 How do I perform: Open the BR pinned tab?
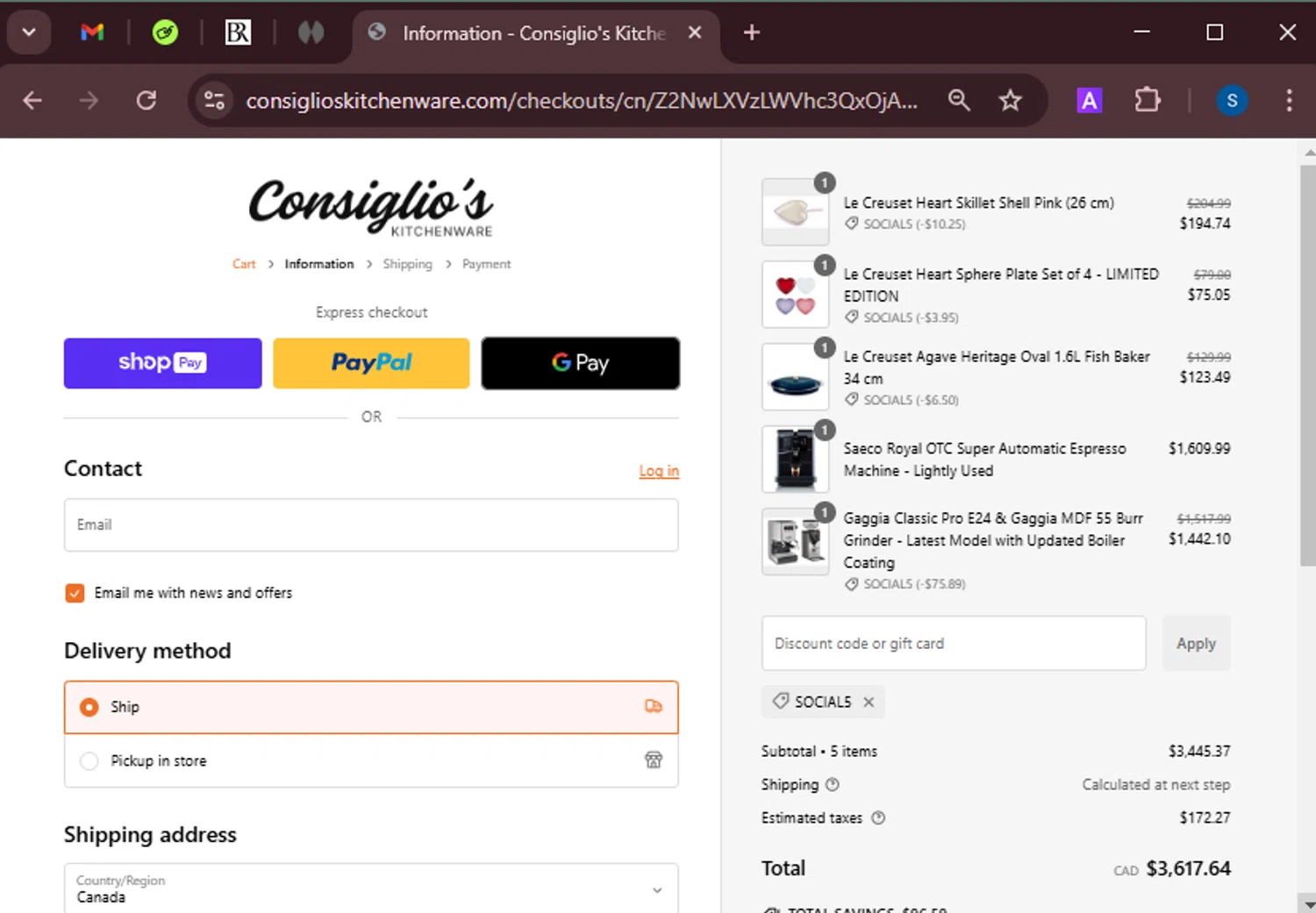(x=238, y=32)
